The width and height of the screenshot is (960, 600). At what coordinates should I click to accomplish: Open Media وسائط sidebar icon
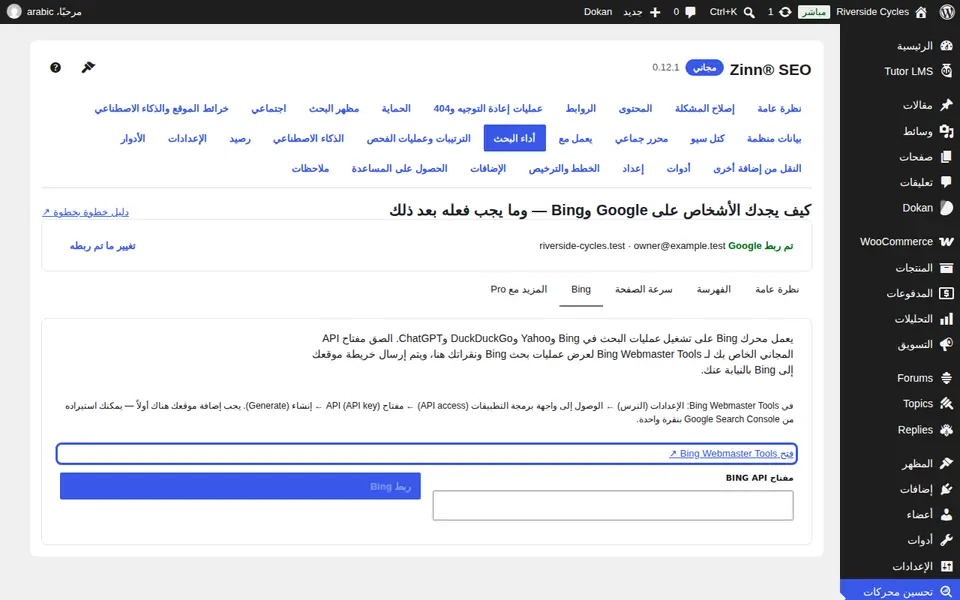947,131
